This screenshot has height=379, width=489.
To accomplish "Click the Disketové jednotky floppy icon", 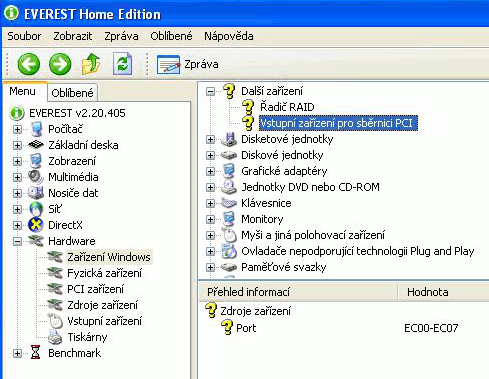I will [229, 139].
